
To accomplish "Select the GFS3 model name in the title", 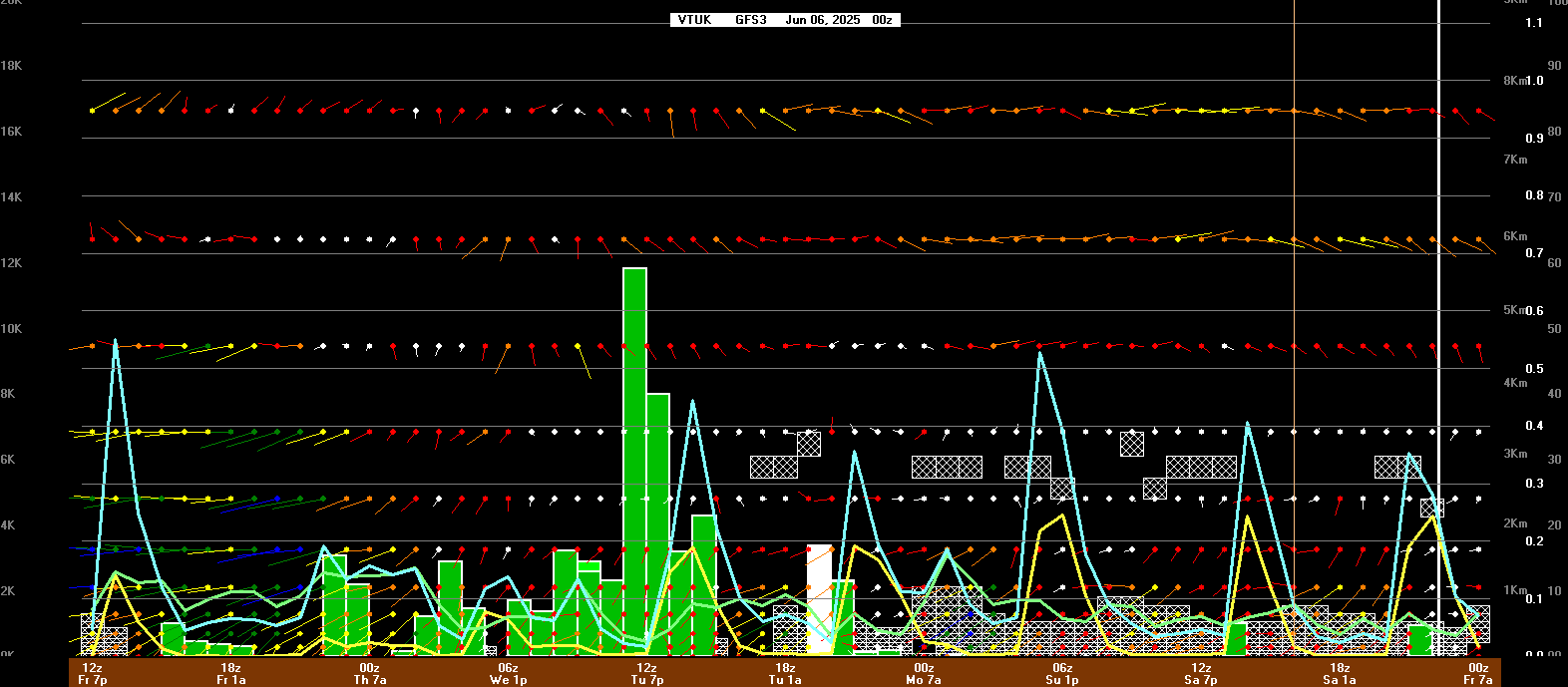I will [x=751, y=20].
